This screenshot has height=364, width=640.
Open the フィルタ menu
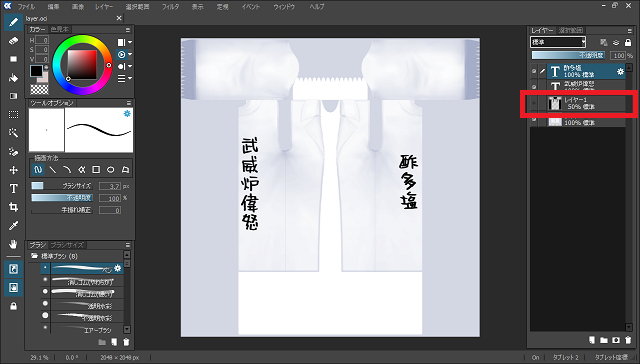coord(170,7)
